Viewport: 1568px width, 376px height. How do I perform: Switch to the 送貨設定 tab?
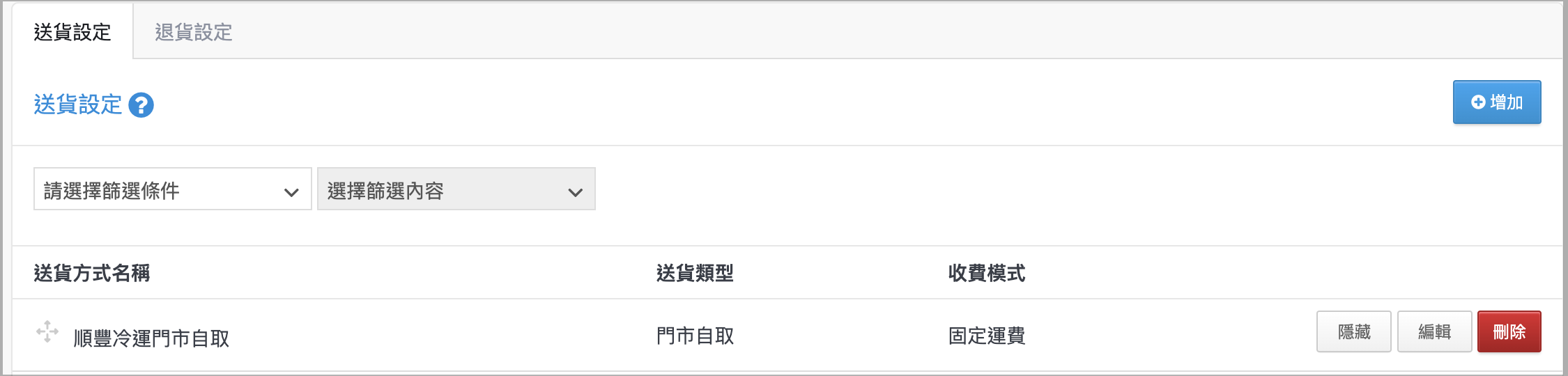click(72, 32)
